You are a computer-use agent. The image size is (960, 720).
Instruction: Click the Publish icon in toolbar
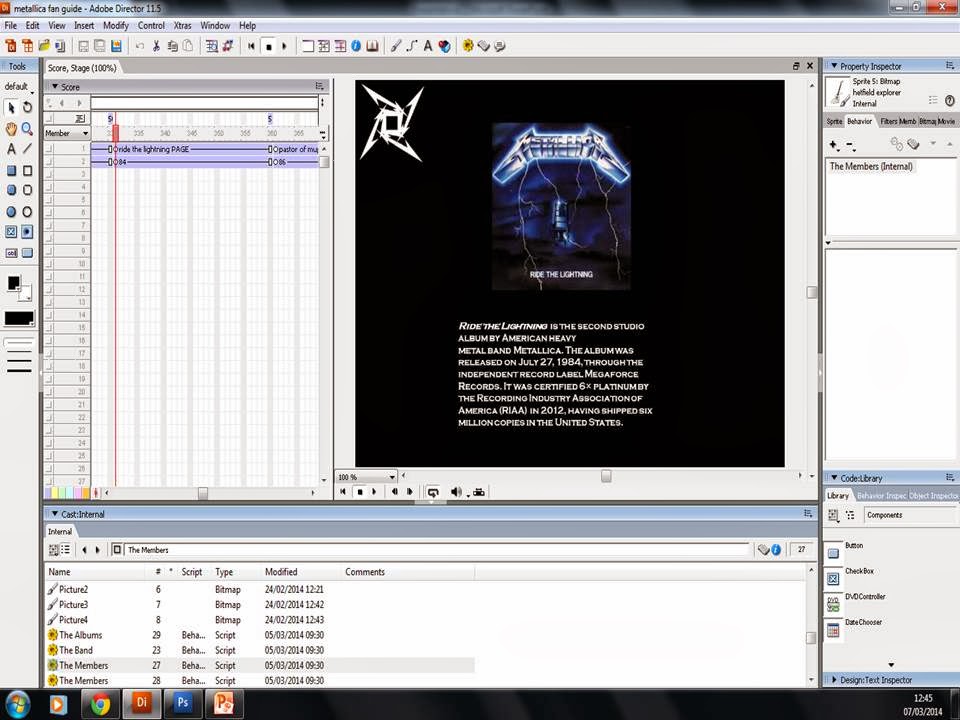116,46
